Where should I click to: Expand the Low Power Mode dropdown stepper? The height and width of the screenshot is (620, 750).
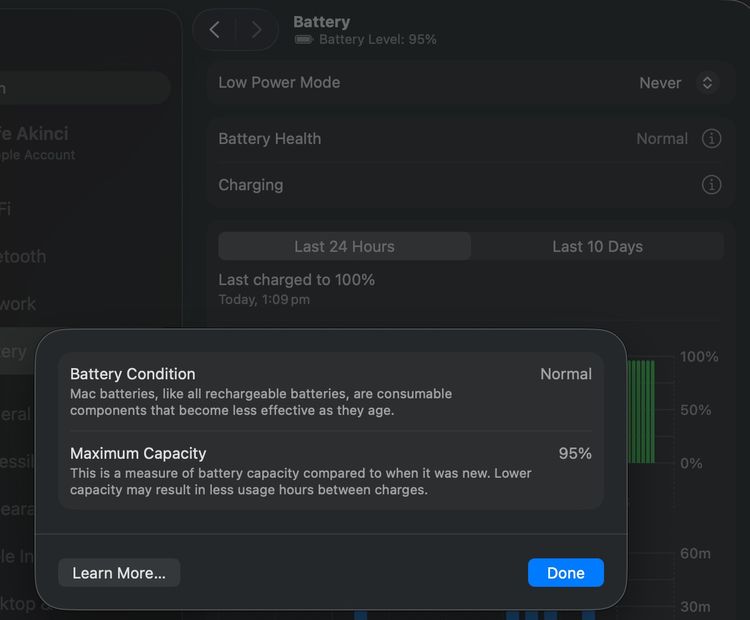(x=707, y=83)
